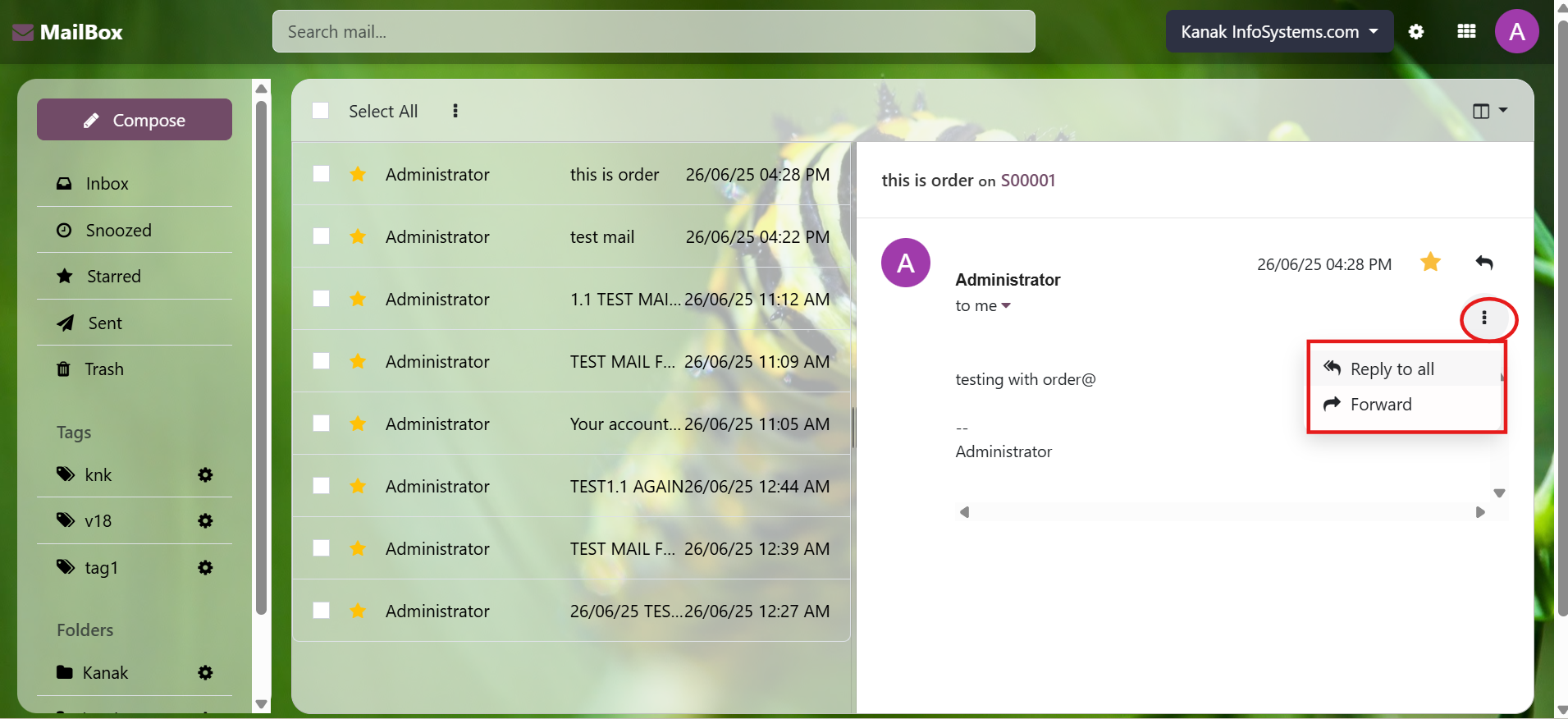This screenshot has width=1568, height=719.
Task: Open the 'TEST1.1 AGAIN' message
Action: [571, 486]
